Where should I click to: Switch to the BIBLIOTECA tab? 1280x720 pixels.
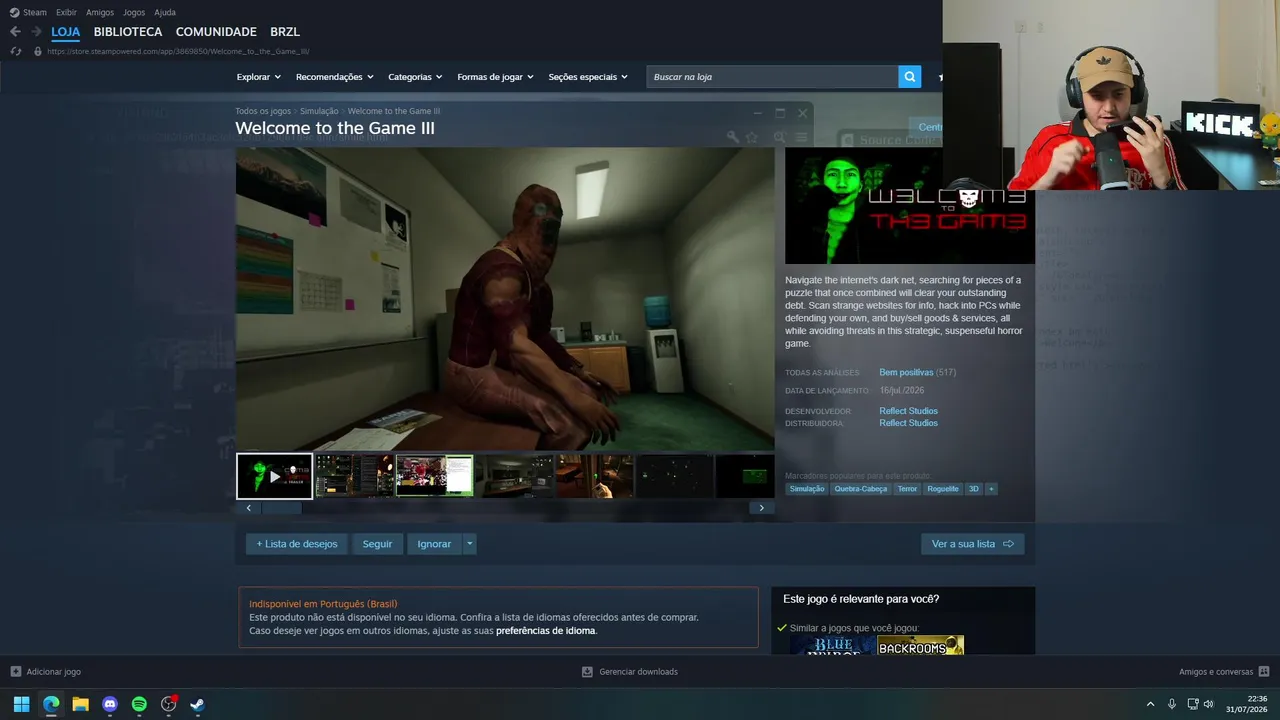click(128, 32)
